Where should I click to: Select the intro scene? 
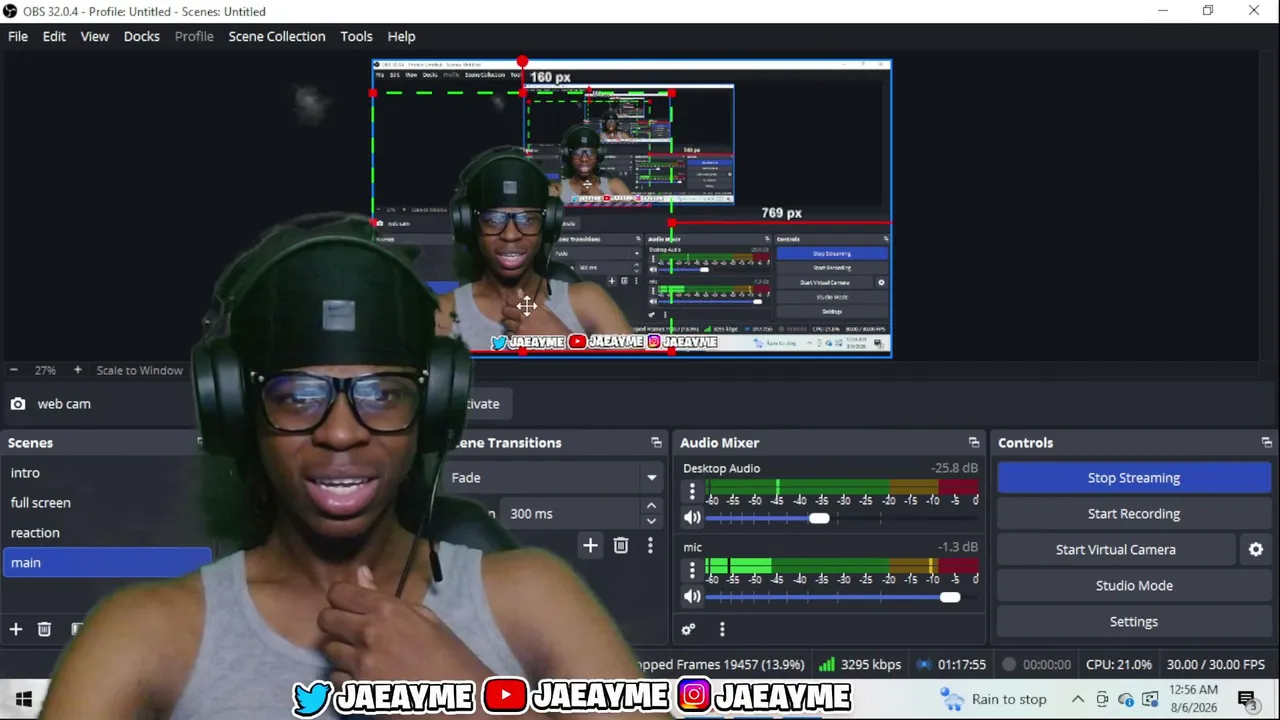(106, 472)
